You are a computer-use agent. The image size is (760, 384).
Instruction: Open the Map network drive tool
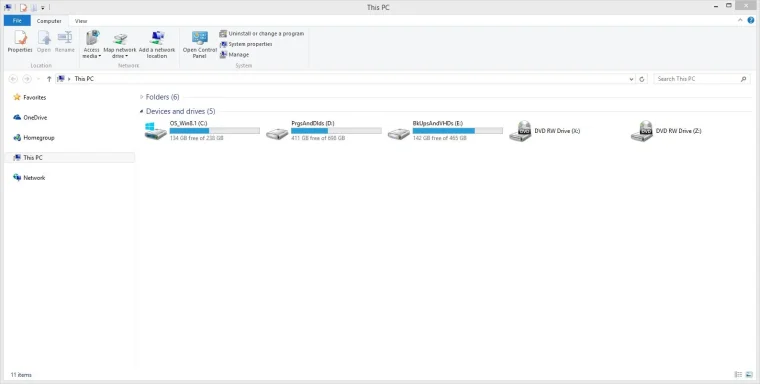click(120, 45)
